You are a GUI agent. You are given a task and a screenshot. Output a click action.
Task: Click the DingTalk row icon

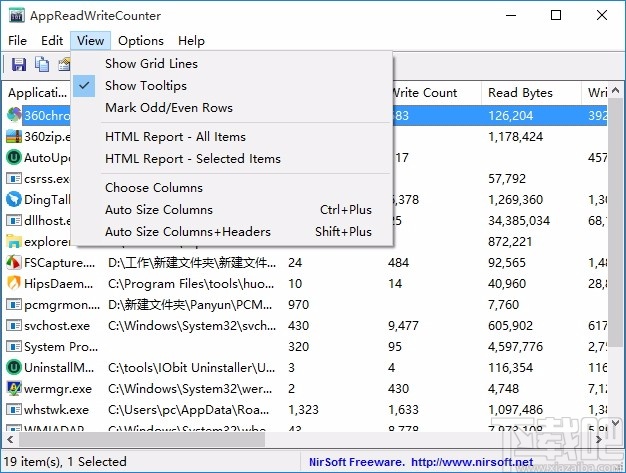(14, 199)
